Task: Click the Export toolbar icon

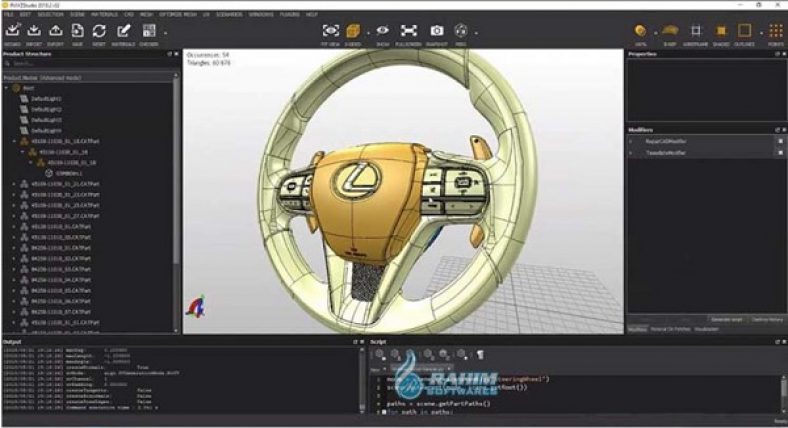Action: tap(56, 31)
